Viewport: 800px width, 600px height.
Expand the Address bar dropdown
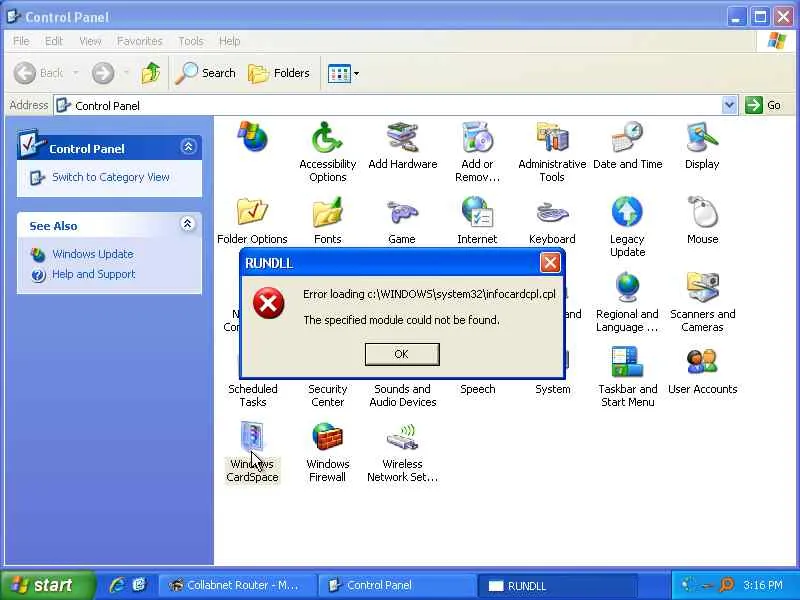(730, 105)
